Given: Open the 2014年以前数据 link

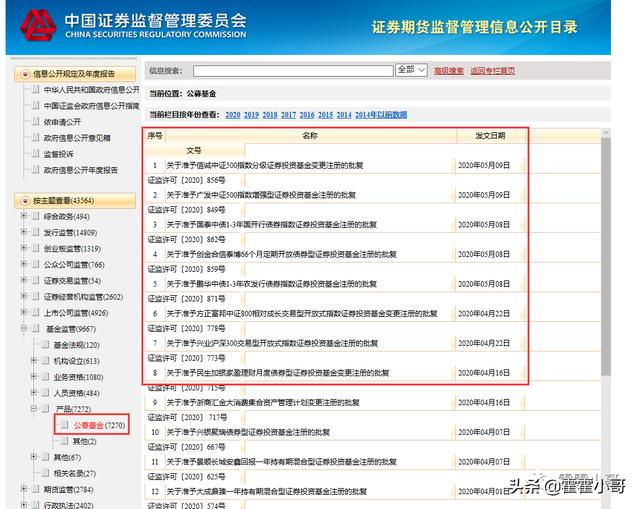Looking at the screenshot, I should pos(381,115).
